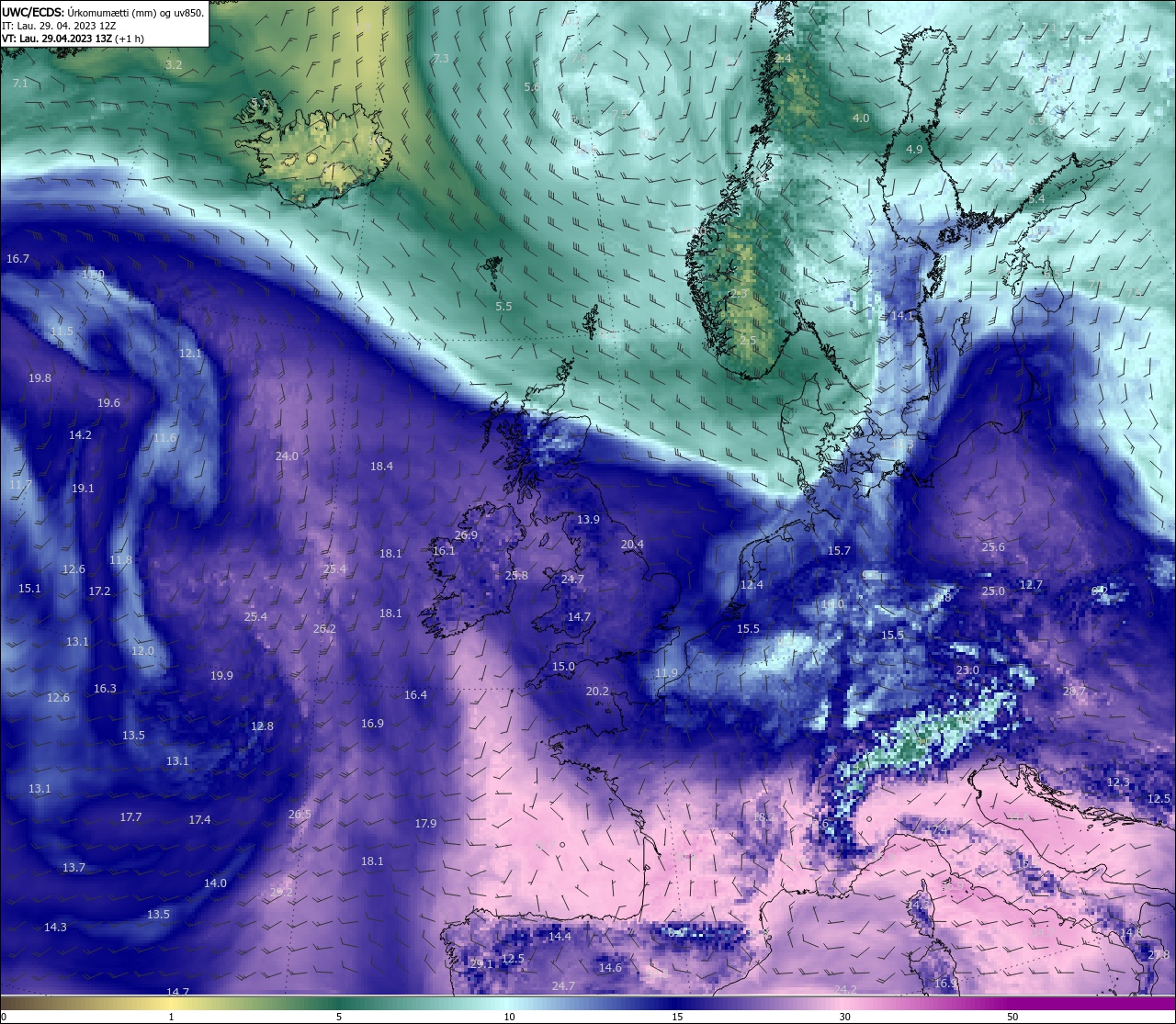Viewport: 1176px width, 1024px height.
Task: Click the 14.3 value label
Action: pyautogui.click(x=55, y=928)
